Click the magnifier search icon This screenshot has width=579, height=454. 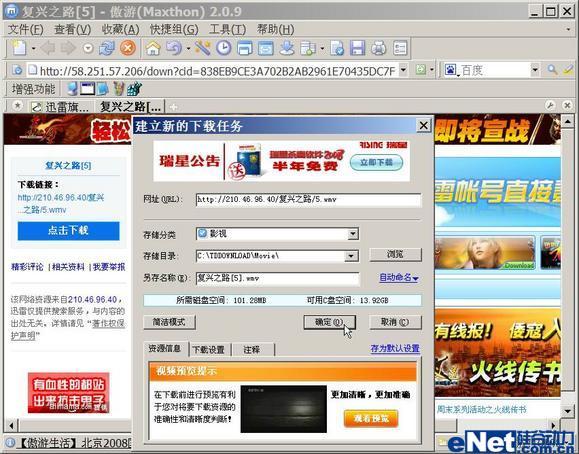552,69
